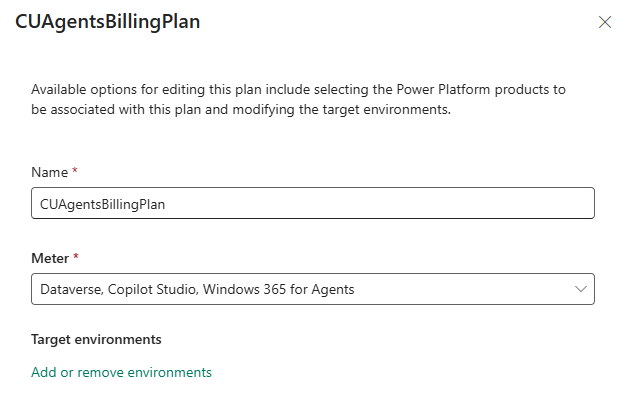
Task: Click the Meter field label
Action: 50,258
